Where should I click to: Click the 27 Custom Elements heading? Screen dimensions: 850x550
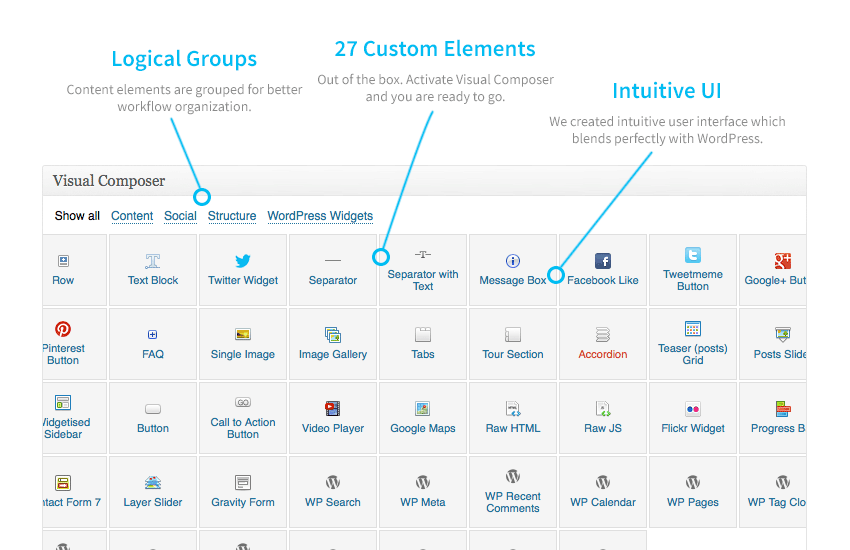pyautogui.click(x=435, y=49)
